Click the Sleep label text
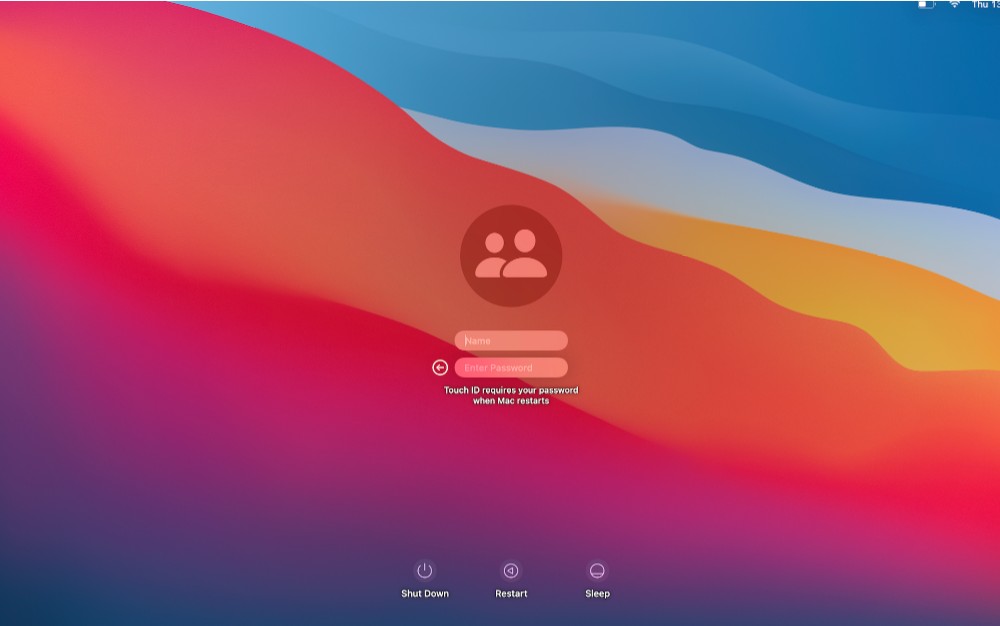Image resolution: width=1000 pixels, height=626 pixels. point(597,592)
